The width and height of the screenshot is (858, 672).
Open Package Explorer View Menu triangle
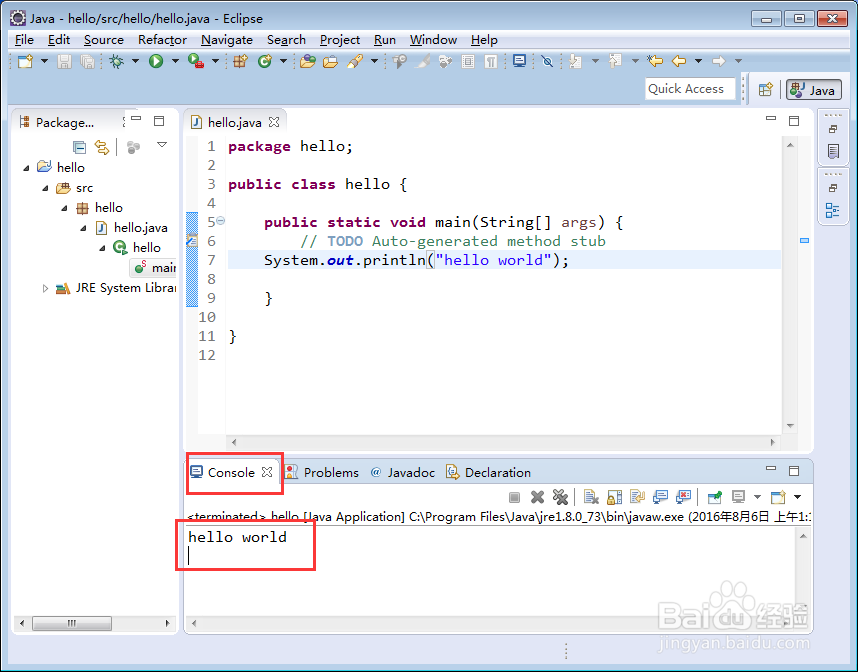point(161,144)
